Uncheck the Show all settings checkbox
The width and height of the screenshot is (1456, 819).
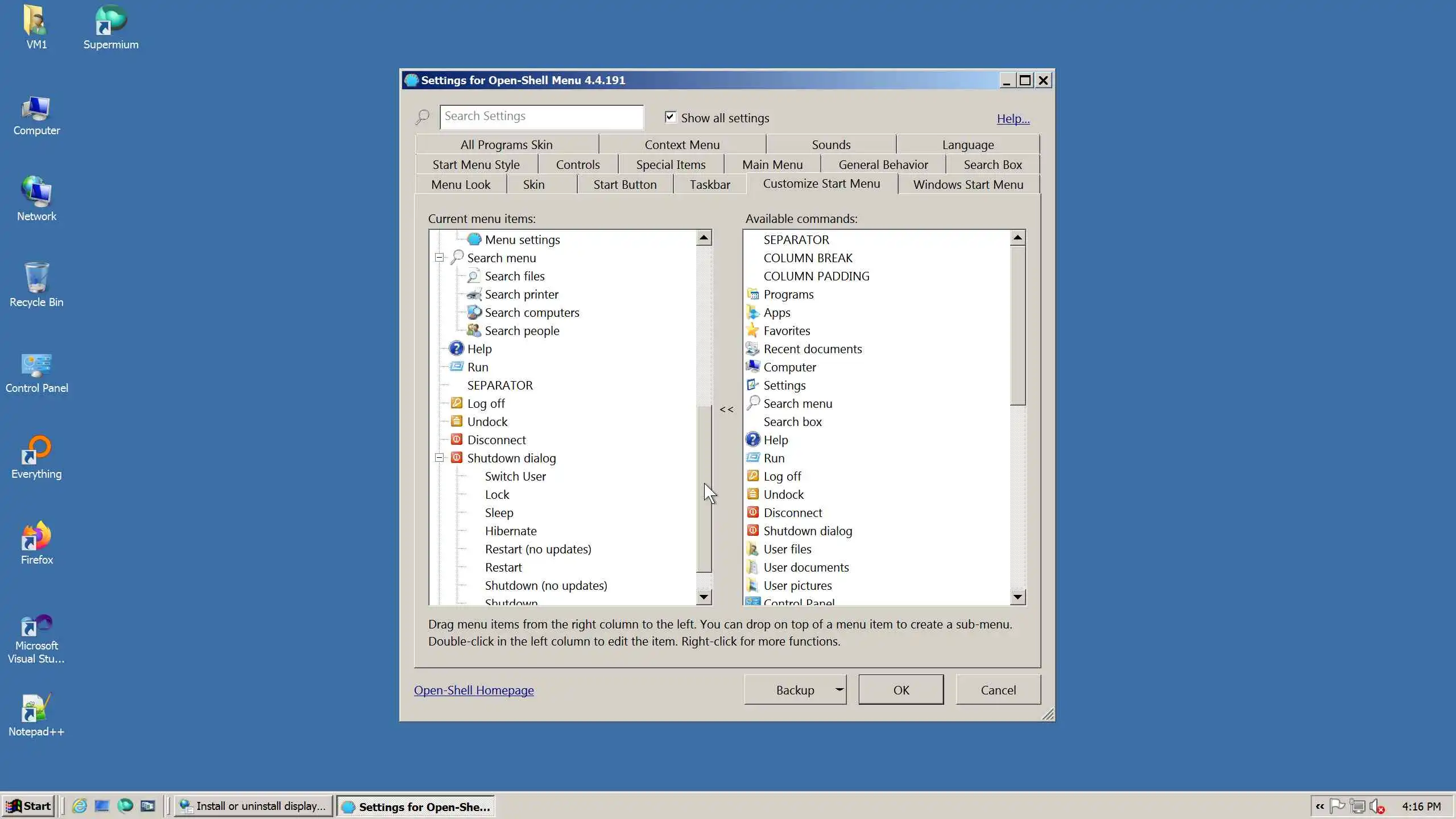(671, 117)
